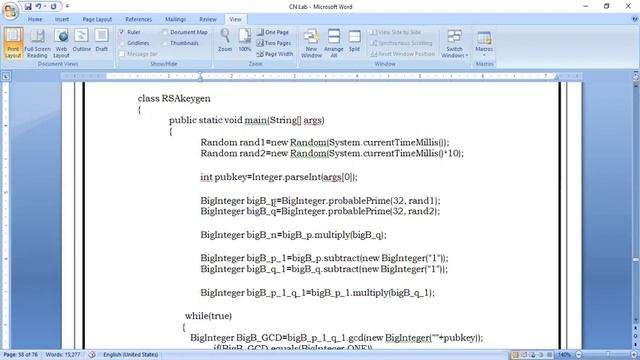
Task: Click the Select Browse Object button
Action: pyautogui.click(x=636, y=336)
